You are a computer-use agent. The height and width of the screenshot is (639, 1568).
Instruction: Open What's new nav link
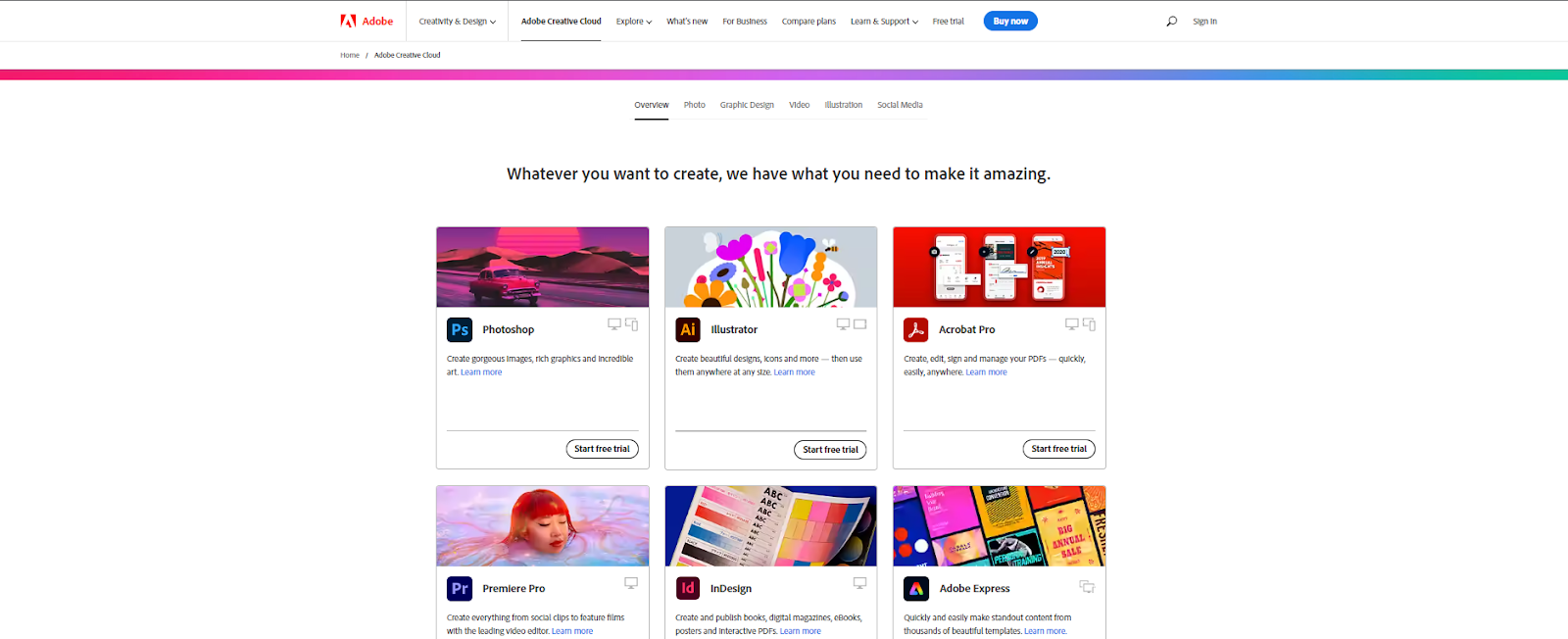[x=687, y=21]
